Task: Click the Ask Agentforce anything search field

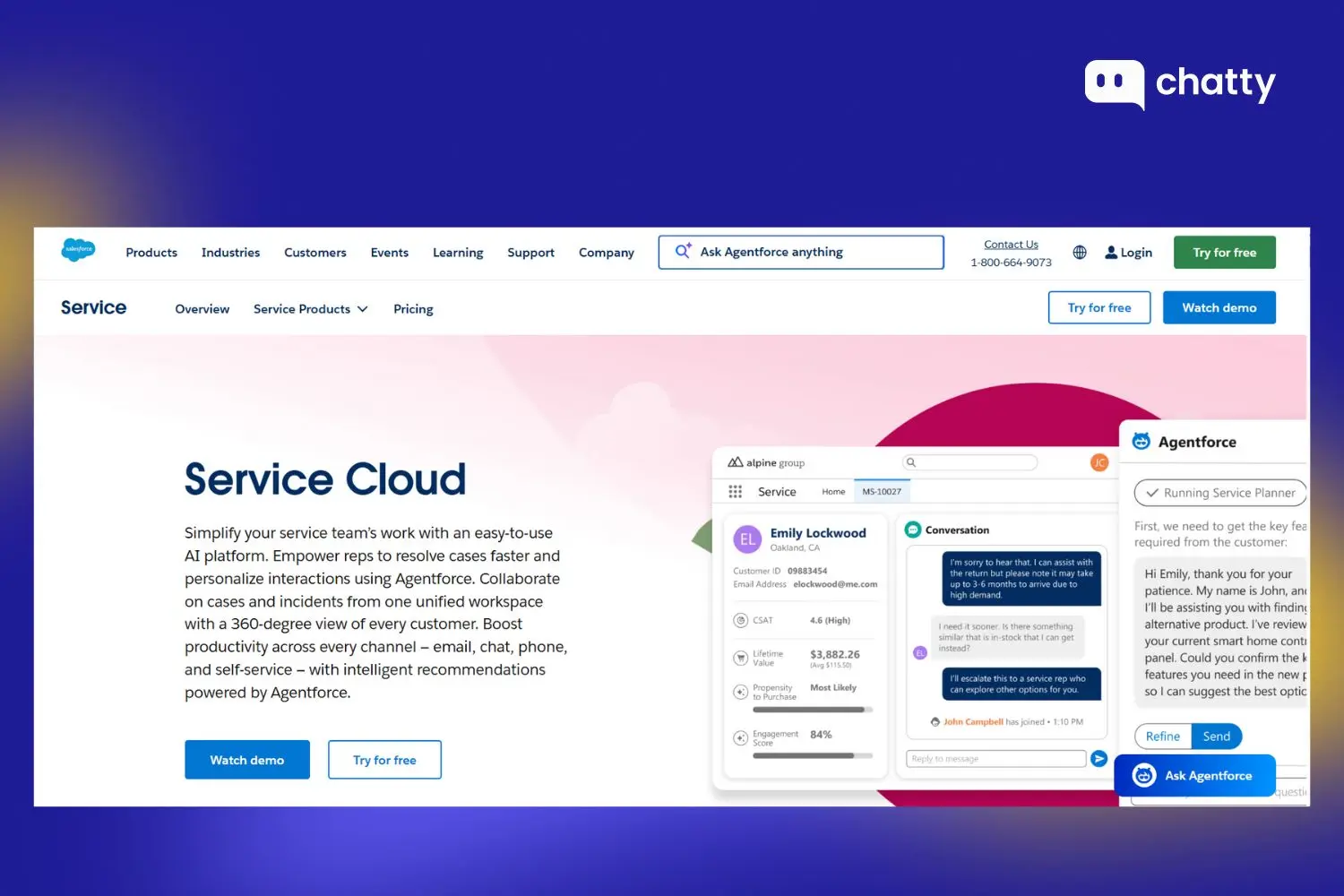Action: [x=801, y=252]
